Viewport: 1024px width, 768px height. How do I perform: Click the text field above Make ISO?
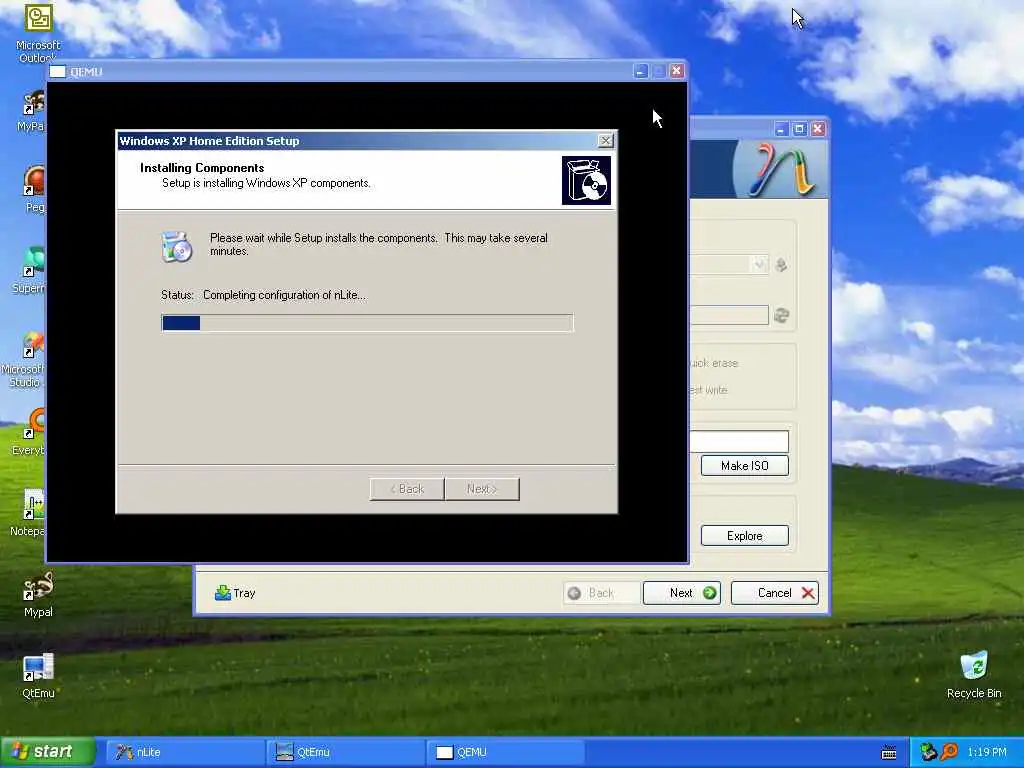[739, 441]
